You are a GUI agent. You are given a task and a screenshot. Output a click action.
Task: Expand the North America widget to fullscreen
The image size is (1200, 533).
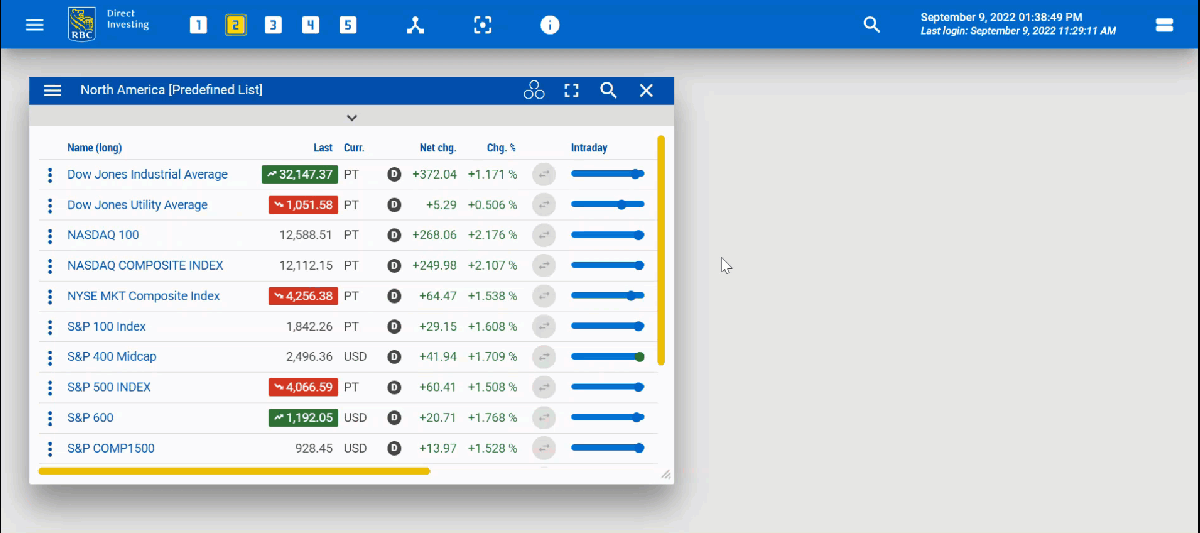coord(572,91)
